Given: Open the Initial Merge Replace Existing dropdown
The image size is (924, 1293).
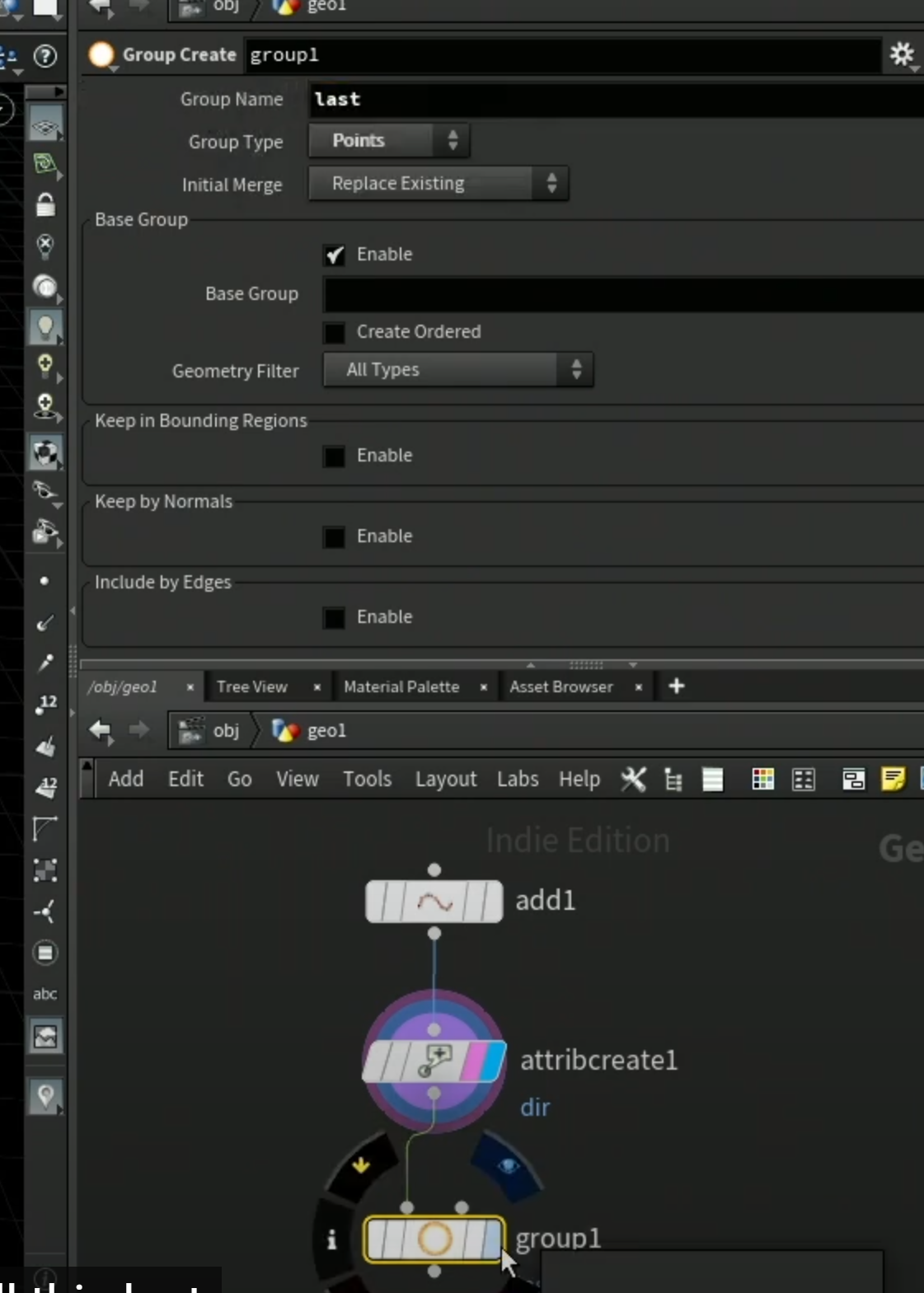Looking at the screenshot, I should click(439, 184).
